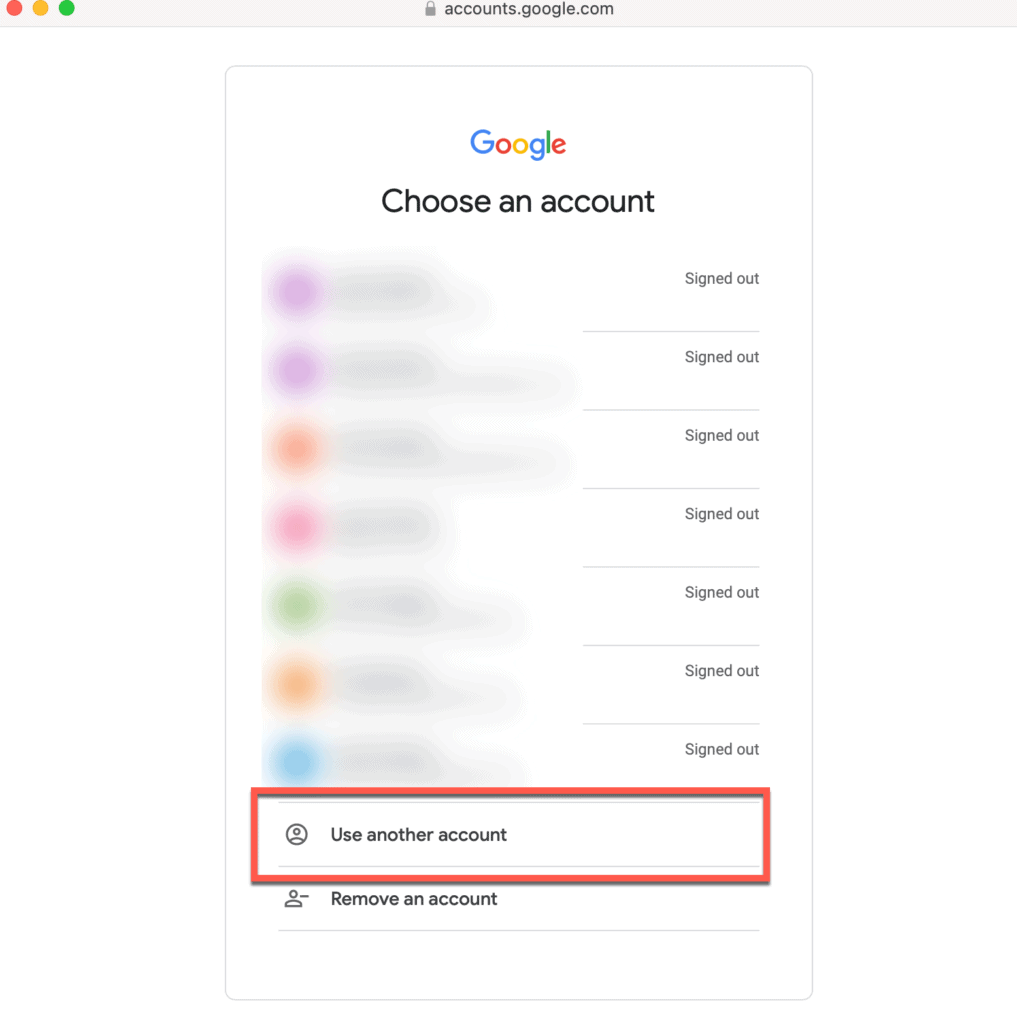The height and width of the screenshot is (1024, 1017).
Task: Click the topmost Signed out label
Action: tap(721, 279)
